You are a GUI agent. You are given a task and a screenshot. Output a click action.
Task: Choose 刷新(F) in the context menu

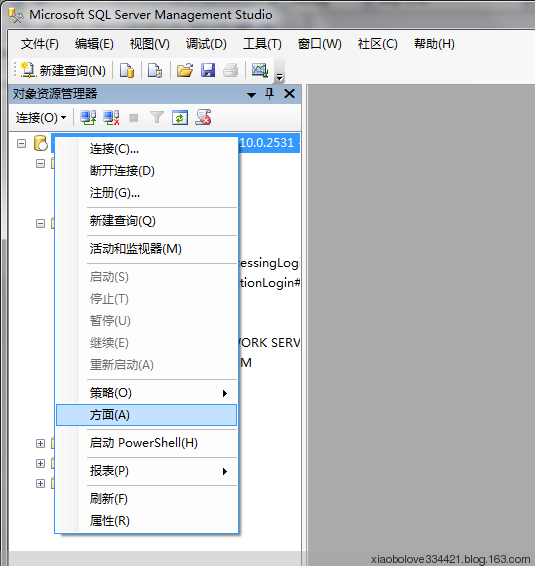(x=147, y=499)
